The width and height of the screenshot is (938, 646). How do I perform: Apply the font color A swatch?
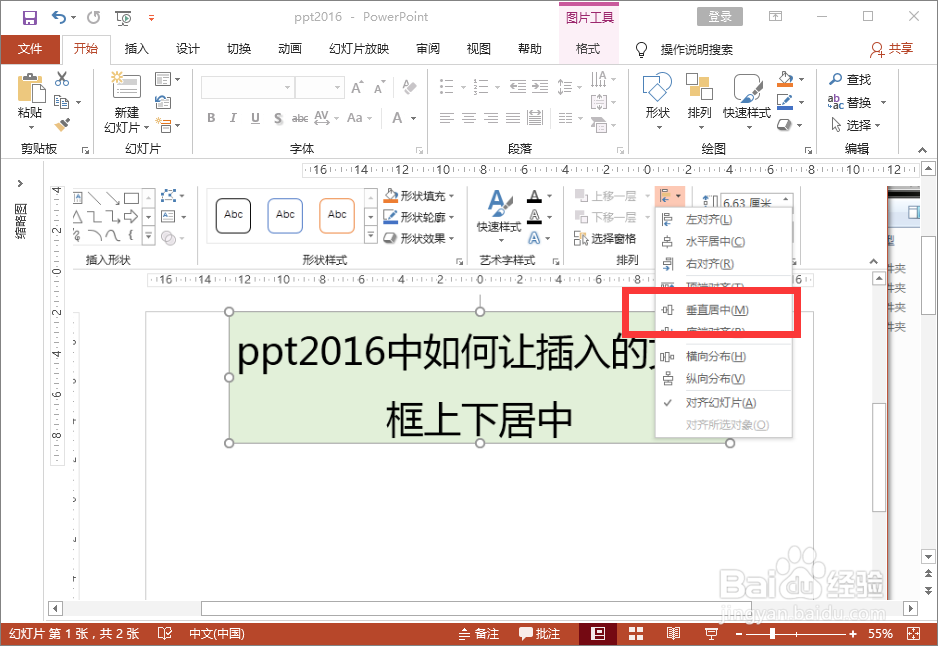tap(397, 118)
